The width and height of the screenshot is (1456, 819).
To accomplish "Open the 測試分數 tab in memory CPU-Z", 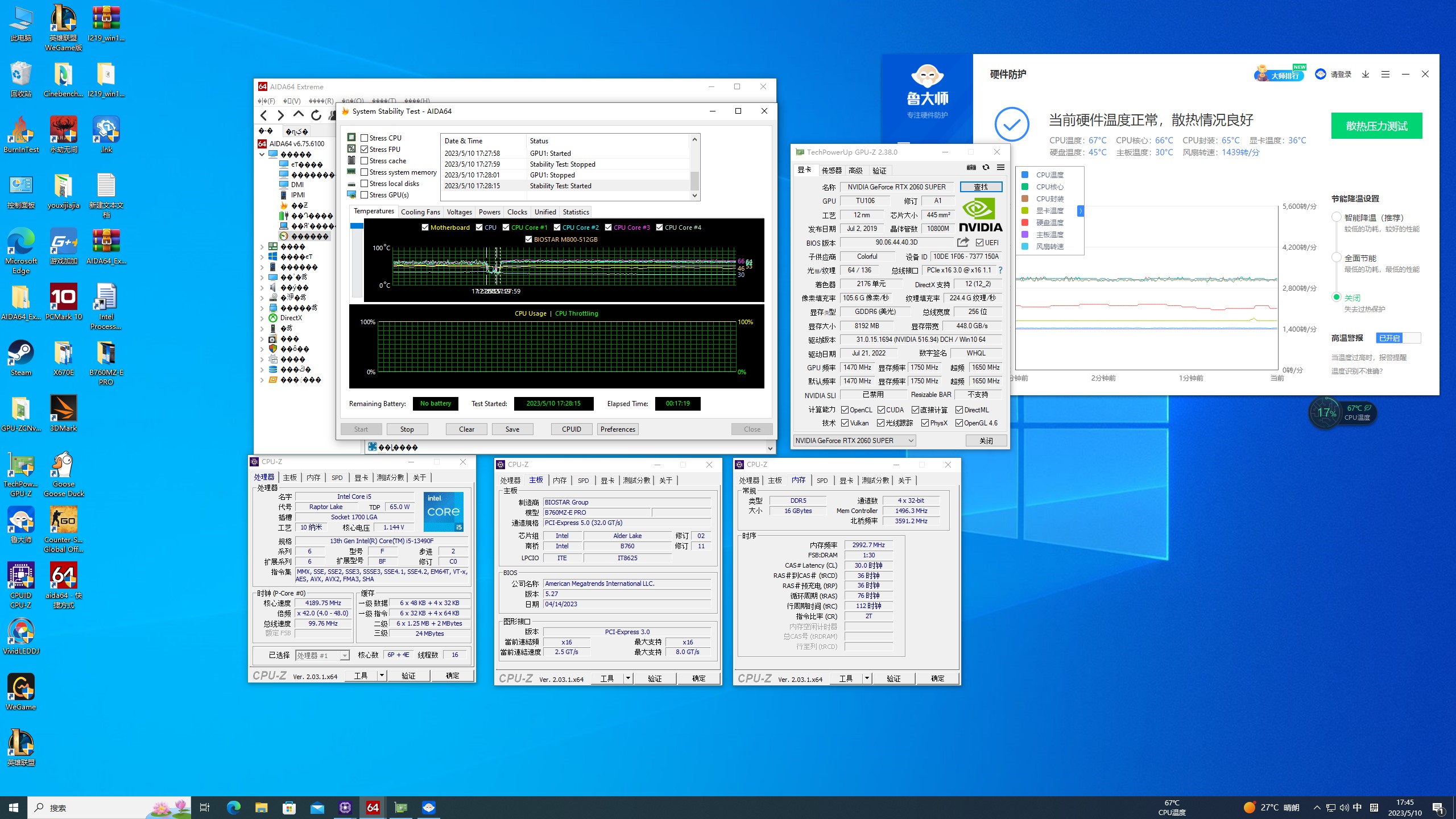I will 875,481.
